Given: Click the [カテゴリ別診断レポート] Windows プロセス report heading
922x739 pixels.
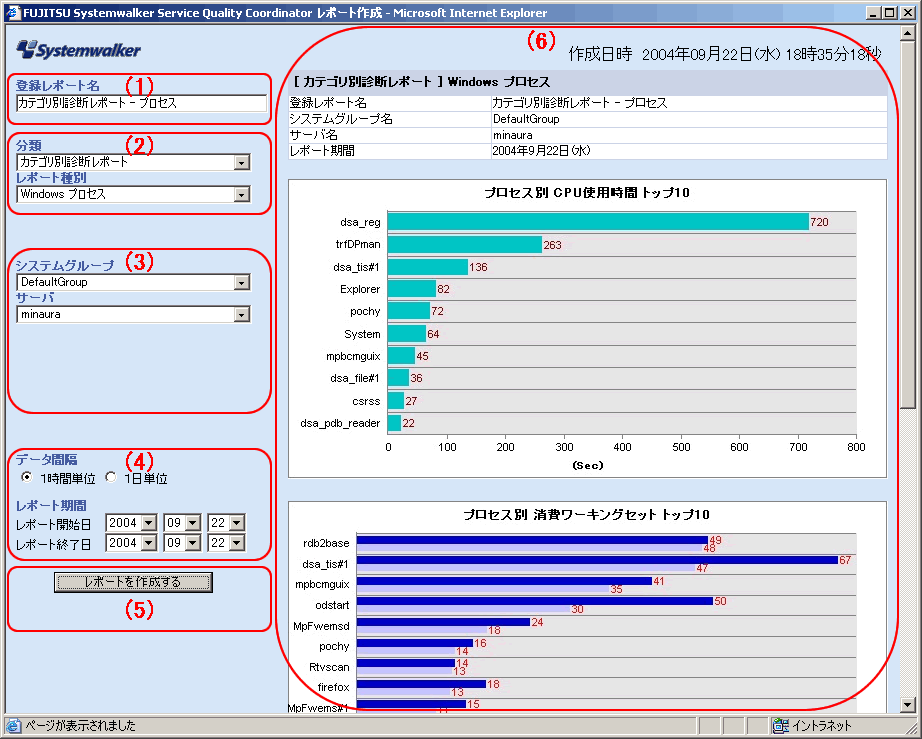Looking at the screenshot, I should click(x=421, y=82).
